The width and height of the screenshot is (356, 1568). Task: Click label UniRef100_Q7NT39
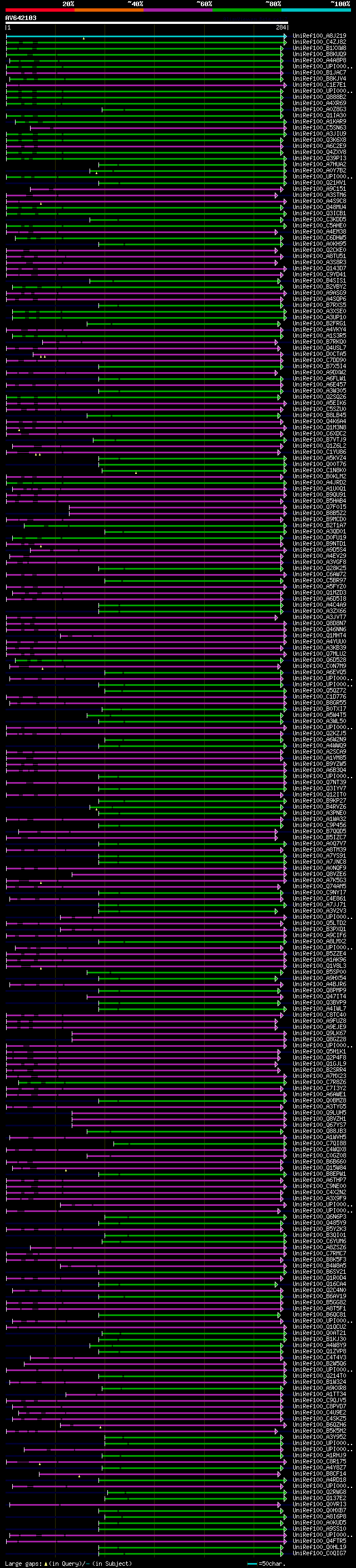point(319,782)
